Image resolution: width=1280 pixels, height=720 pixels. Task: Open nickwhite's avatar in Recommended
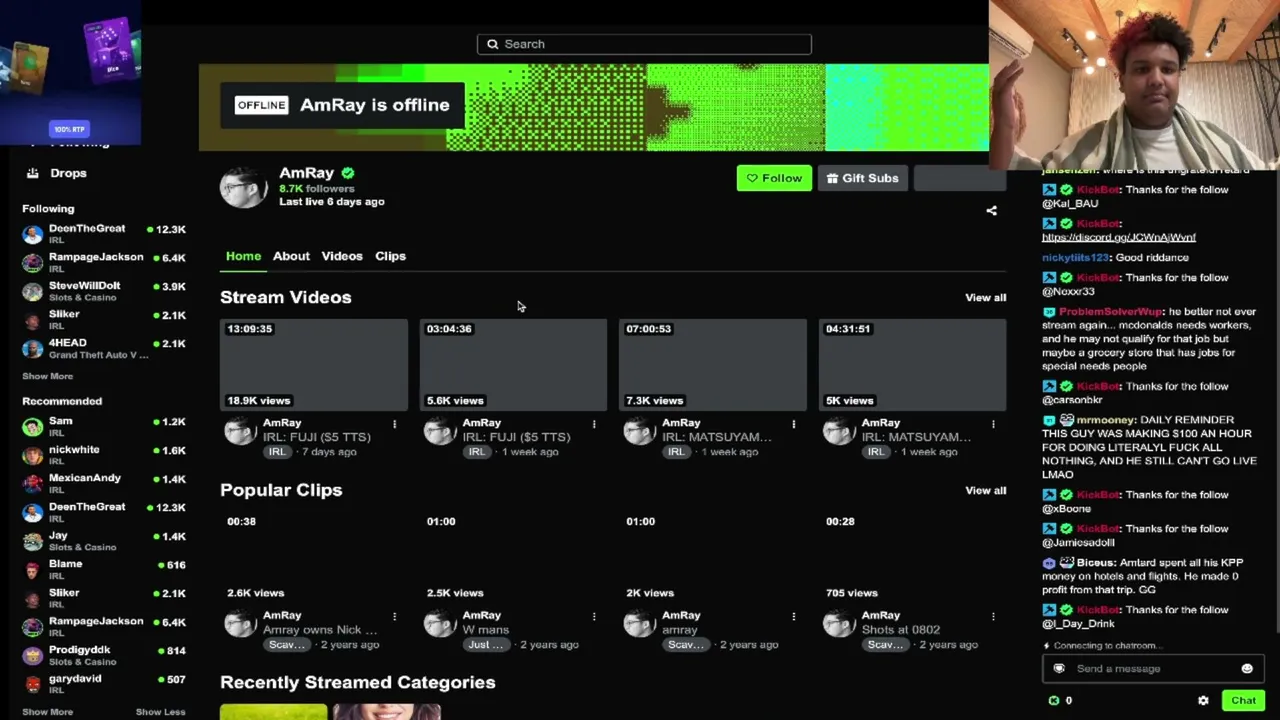click(x=33, y=456)
